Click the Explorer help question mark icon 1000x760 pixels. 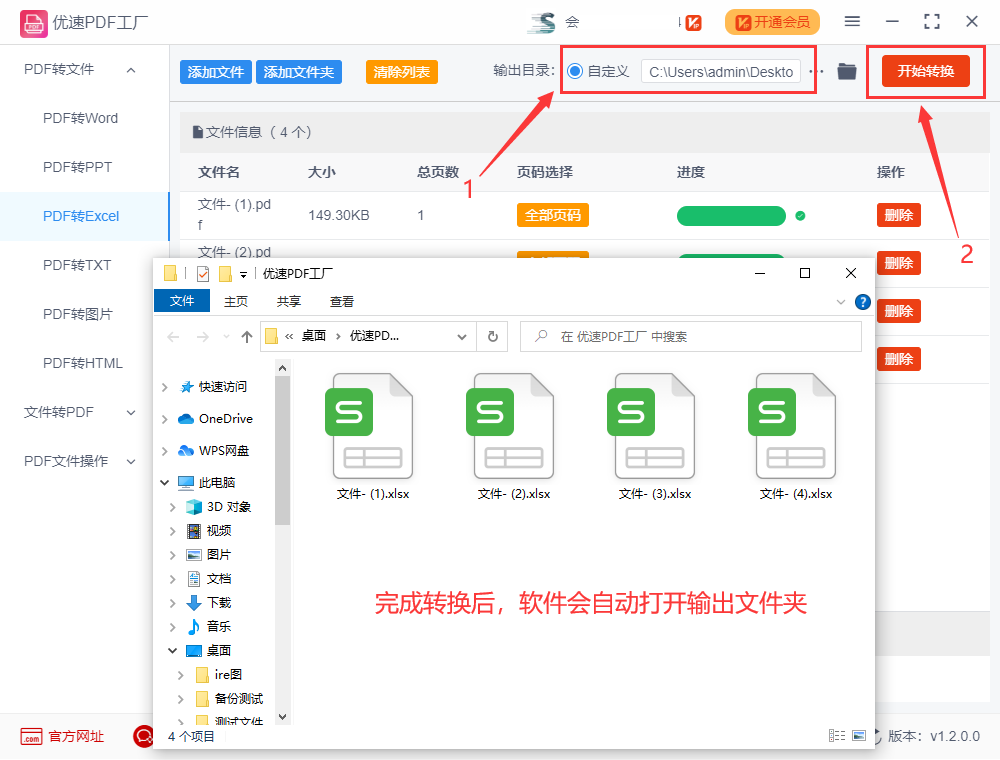click(x=862, y=302)
